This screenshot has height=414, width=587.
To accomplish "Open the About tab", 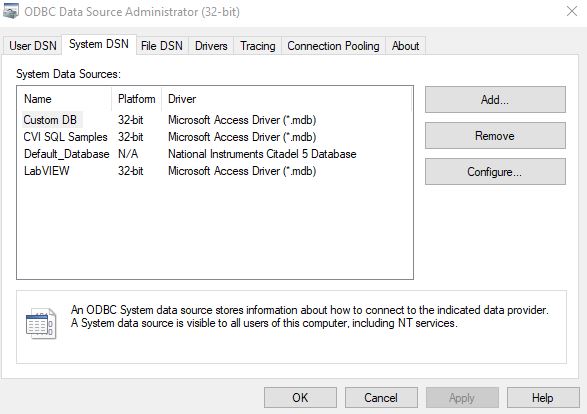I will point(405,46).
